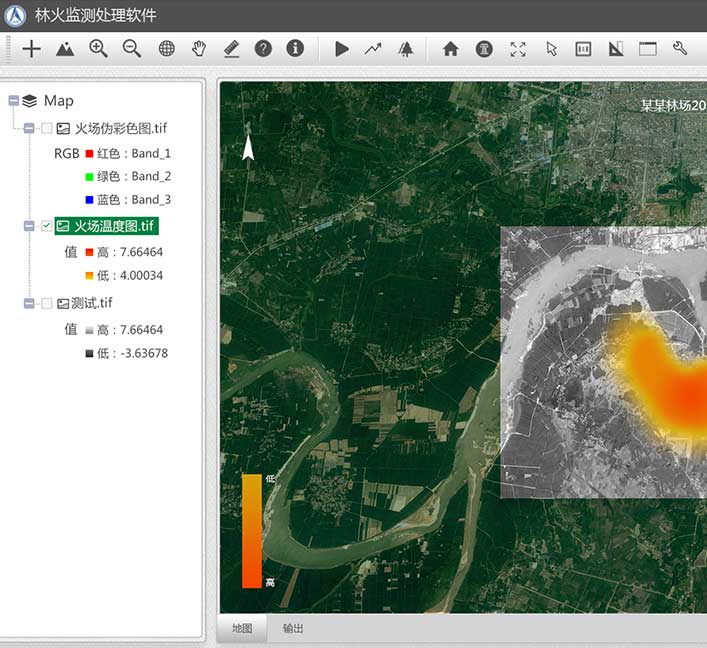This screenshot has width=707, height=648.
Task: Click the trend line arrow icon
Action: [x=373, y=49]
